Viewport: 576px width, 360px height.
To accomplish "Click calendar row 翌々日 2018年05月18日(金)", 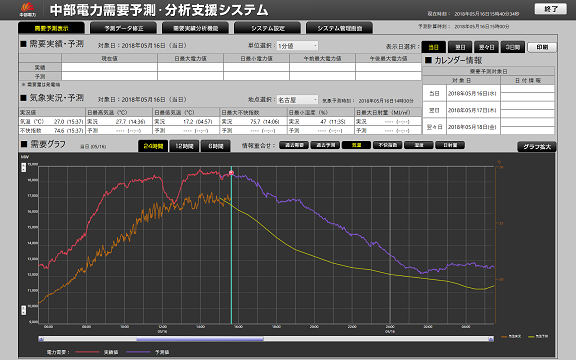I will pyautogui.click(x=489, y=127).
